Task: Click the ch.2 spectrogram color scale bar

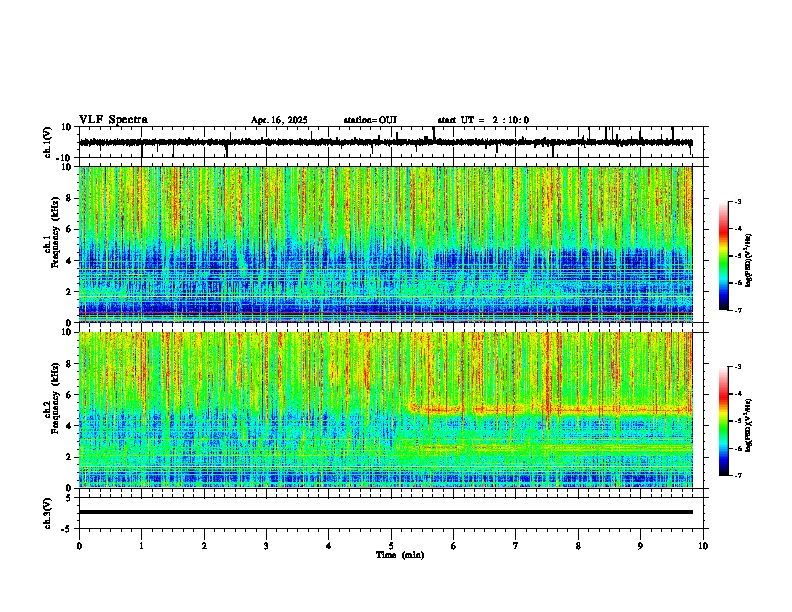Action: coord(724,421)
